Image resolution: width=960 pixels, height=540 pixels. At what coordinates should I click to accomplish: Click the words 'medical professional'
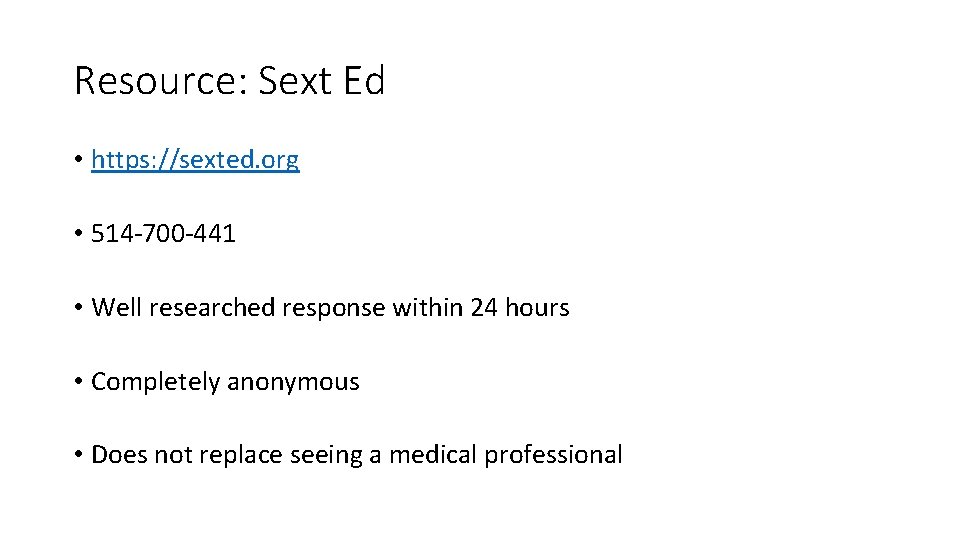click(x=505, y=455)
